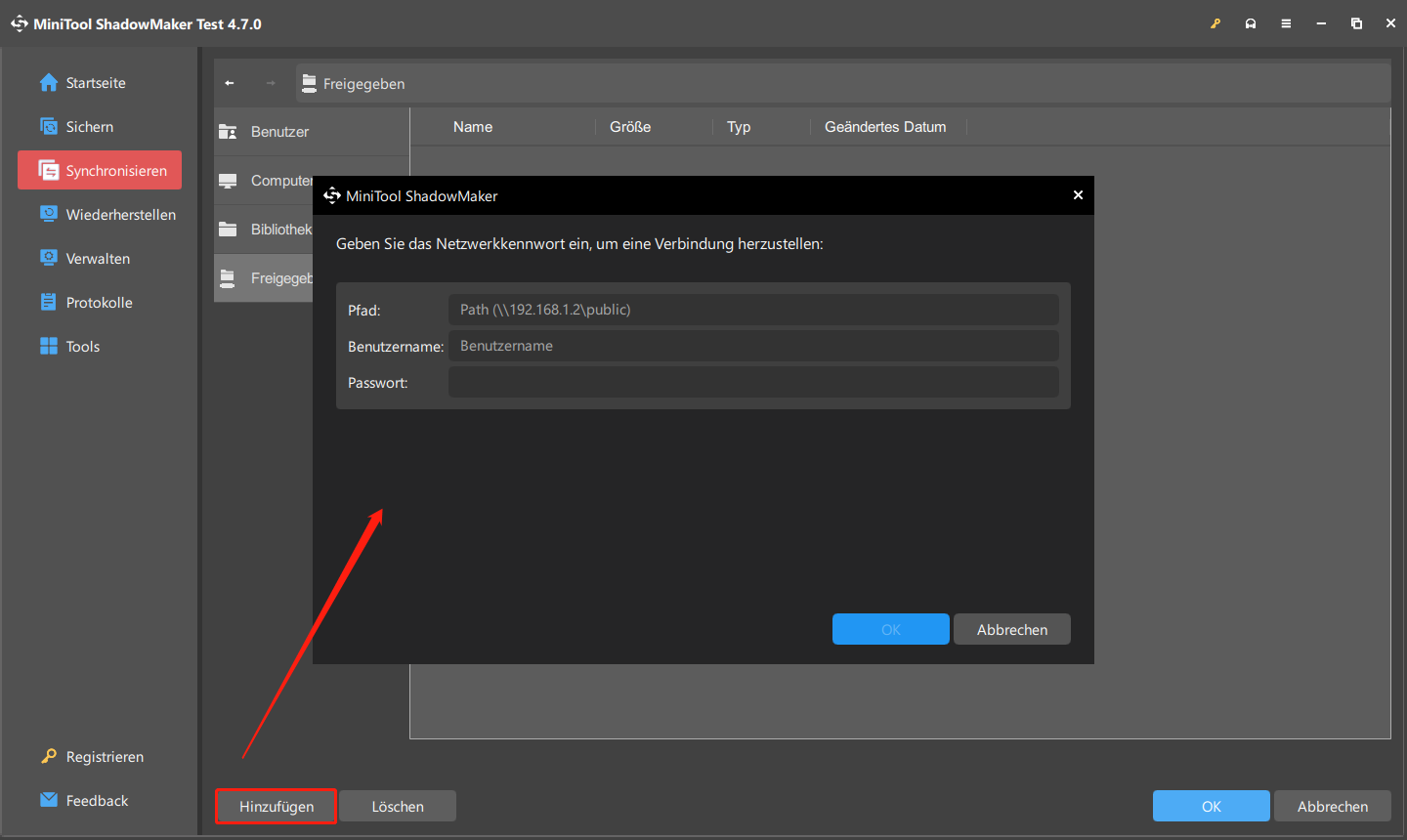Screen dimensions: 1407x840
Task: Close the network password dialog
Action: coord(1078,195)
